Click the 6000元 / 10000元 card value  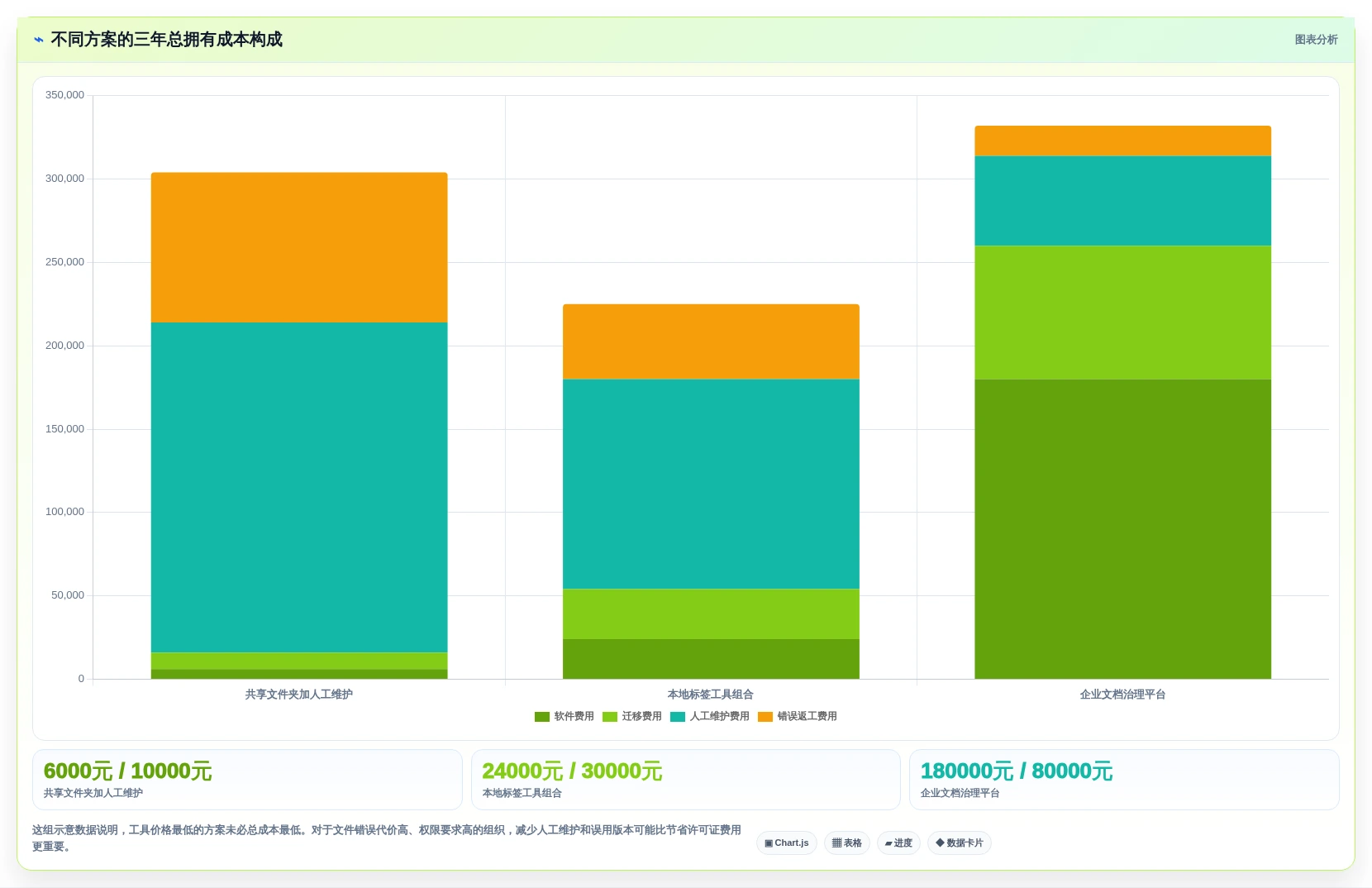(x=128, y=771)
